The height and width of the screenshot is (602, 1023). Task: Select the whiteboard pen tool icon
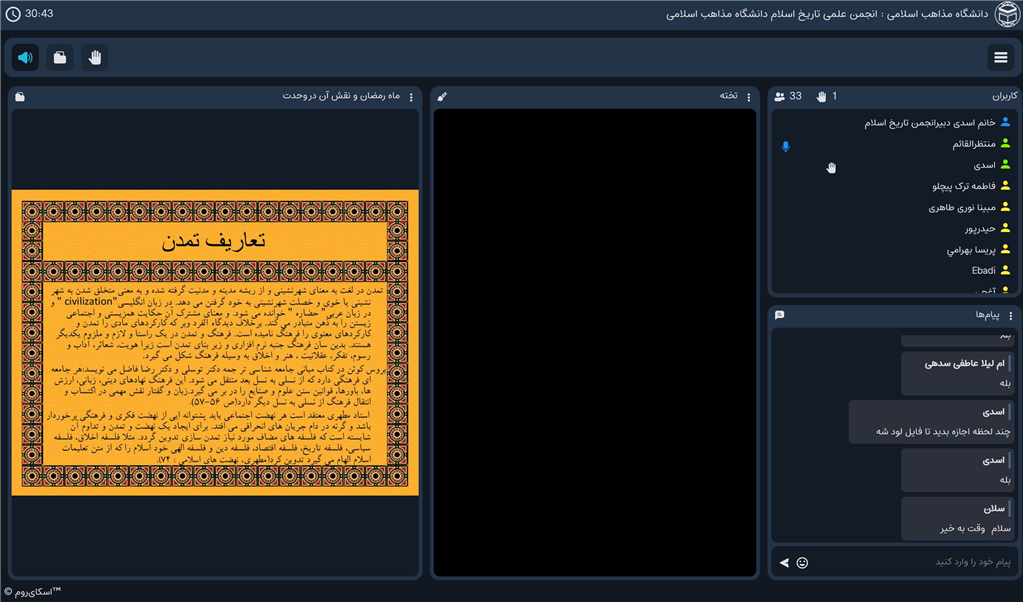click(x=442, y=97)
